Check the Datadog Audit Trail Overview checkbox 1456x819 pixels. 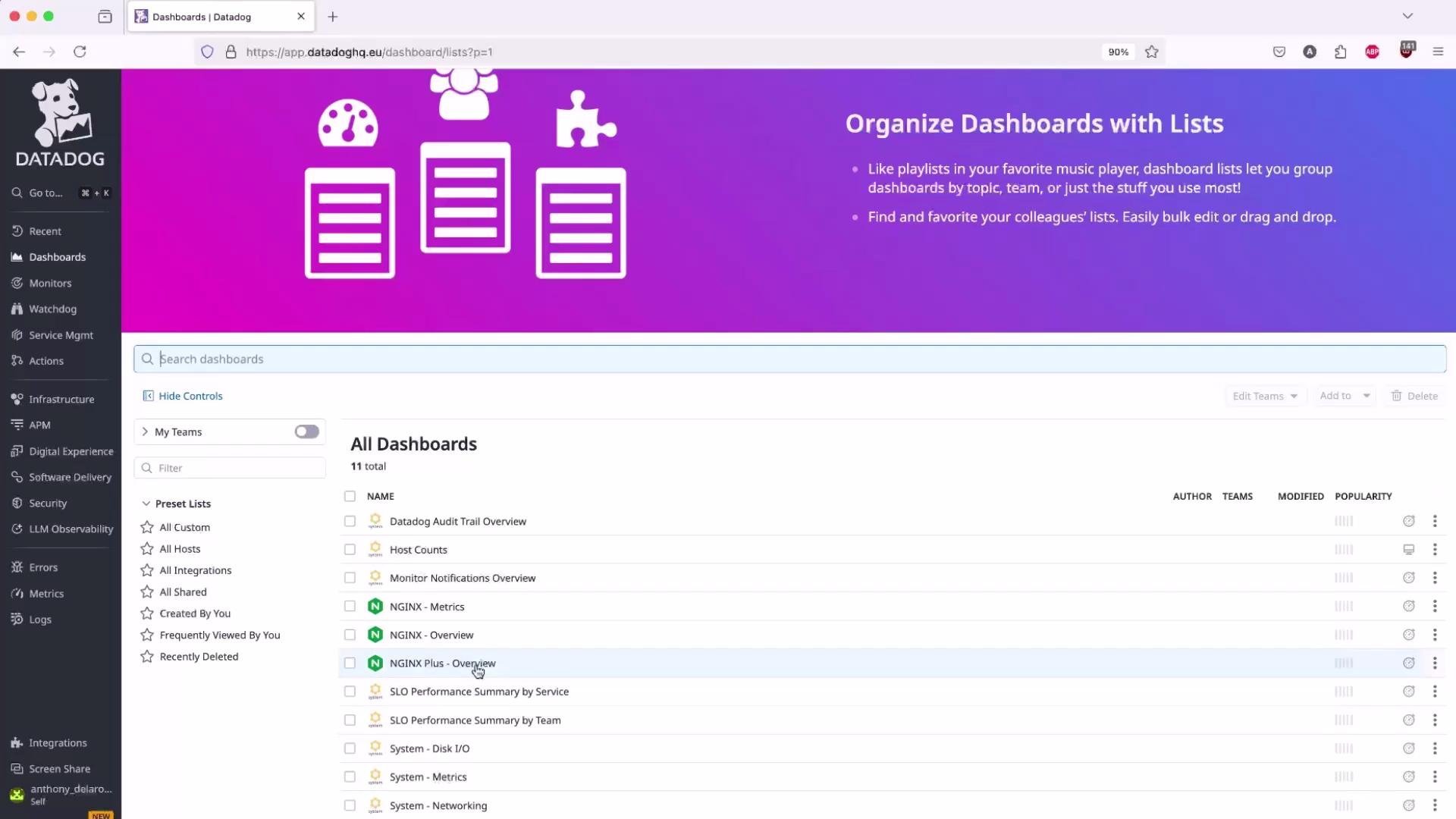pos(350,521)
